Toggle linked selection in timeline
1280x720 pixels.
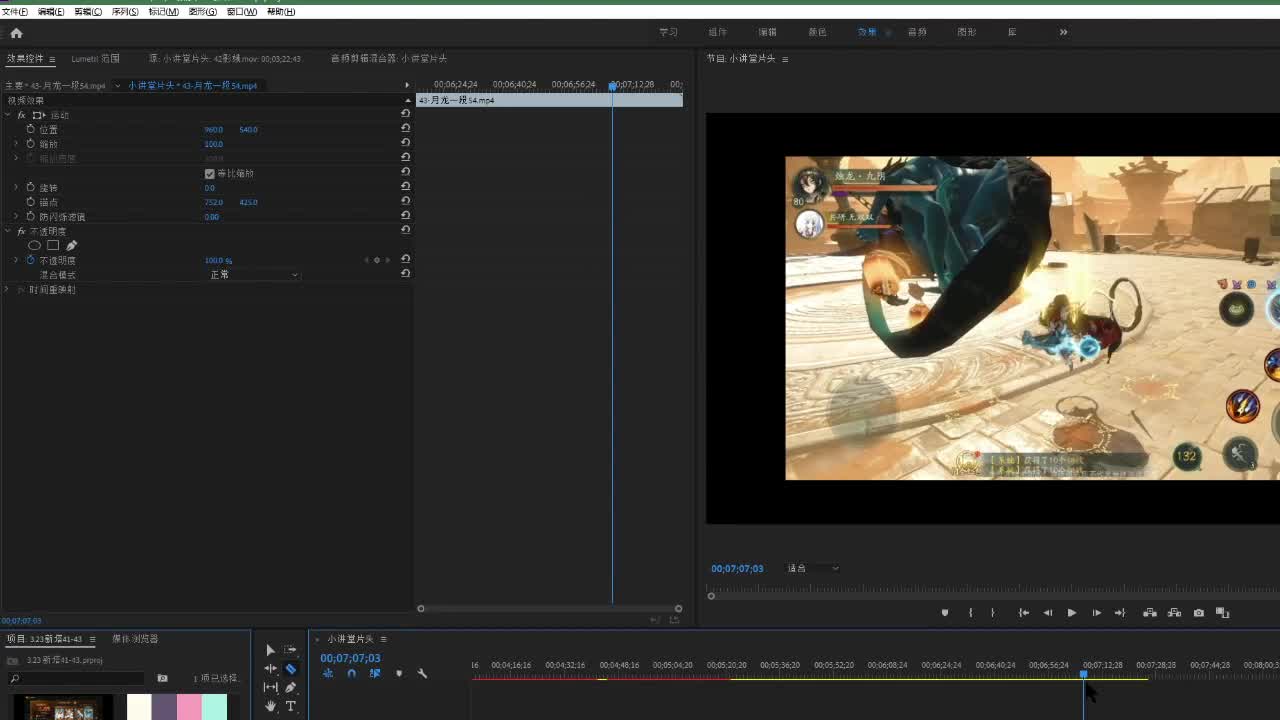tap(375, 673)
